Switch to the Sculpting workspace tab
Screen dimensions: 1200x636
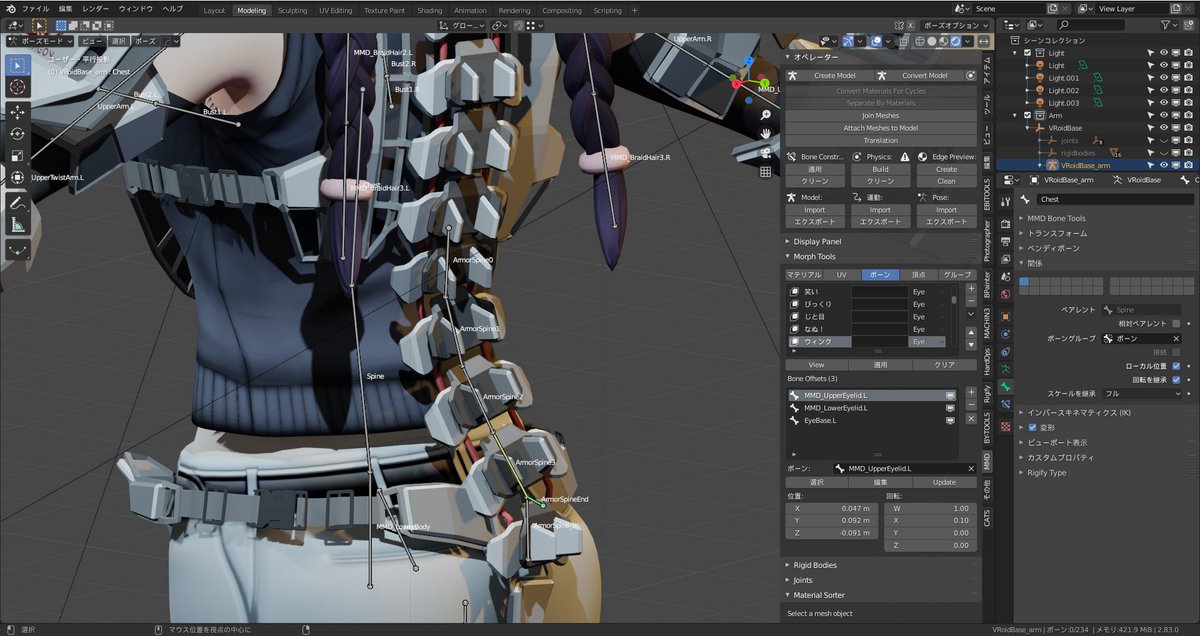point(292,10)
